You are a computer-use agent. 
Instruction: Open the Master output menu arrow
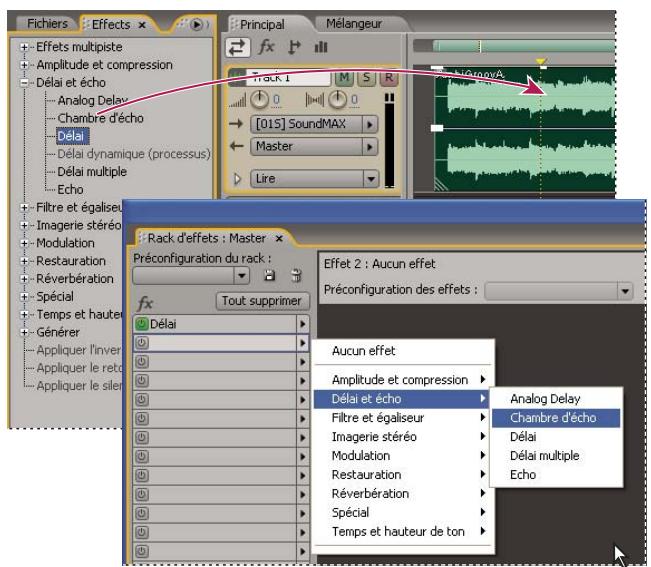point(370,147)
